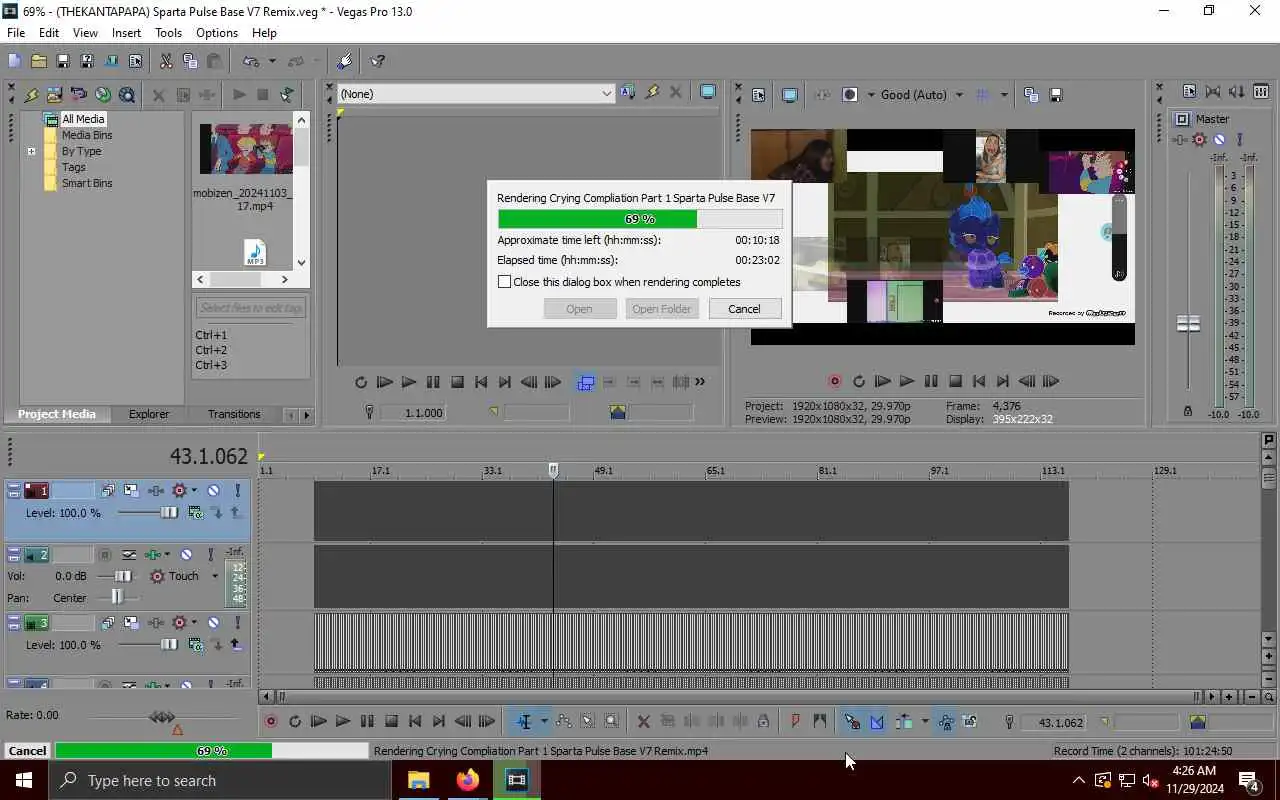The height and width of the screenshot is (800, 1280).
Task: Click the Copy icon in main toolbar
Action: [x=190, y=61]
